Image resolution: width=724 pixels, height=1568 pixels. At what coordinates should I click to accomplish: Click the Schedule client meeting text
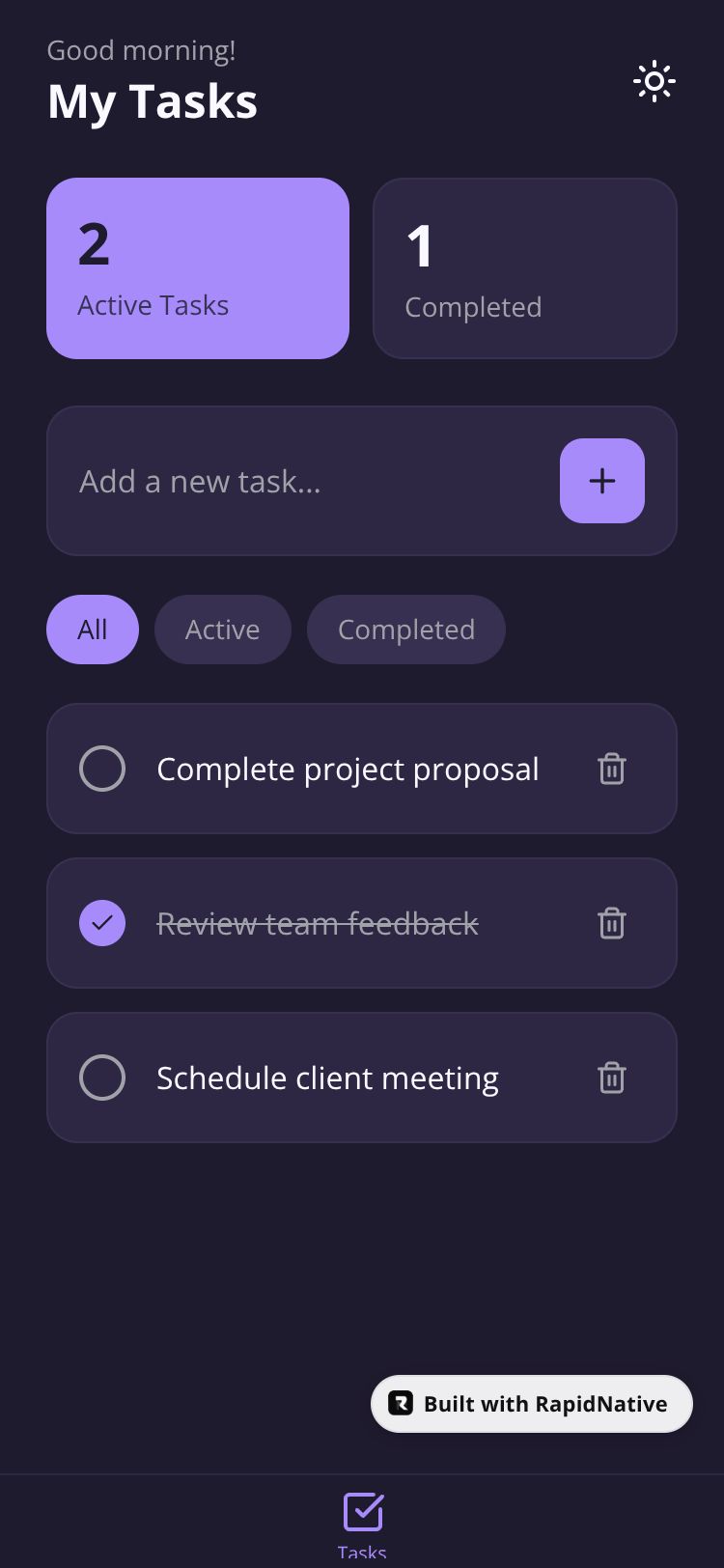[327, 1078]
